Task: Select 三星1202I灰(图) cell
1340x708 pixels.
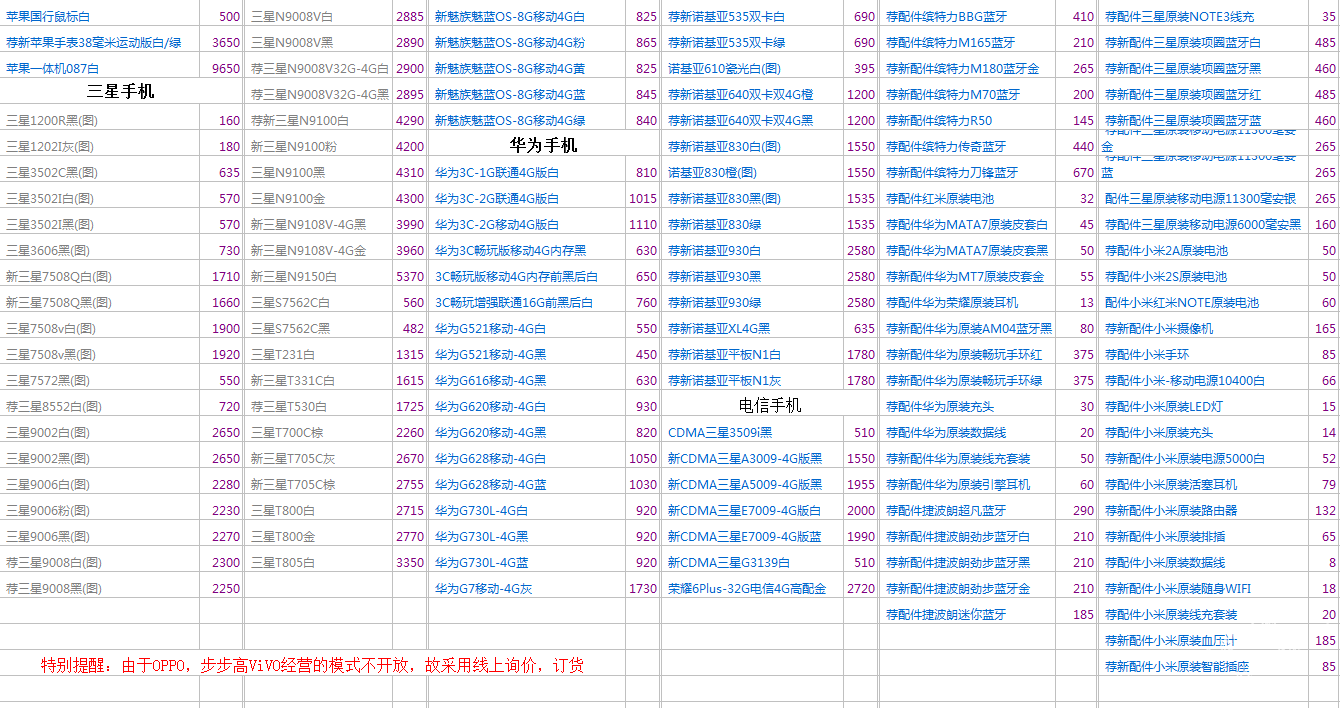Action: (52, 146)
